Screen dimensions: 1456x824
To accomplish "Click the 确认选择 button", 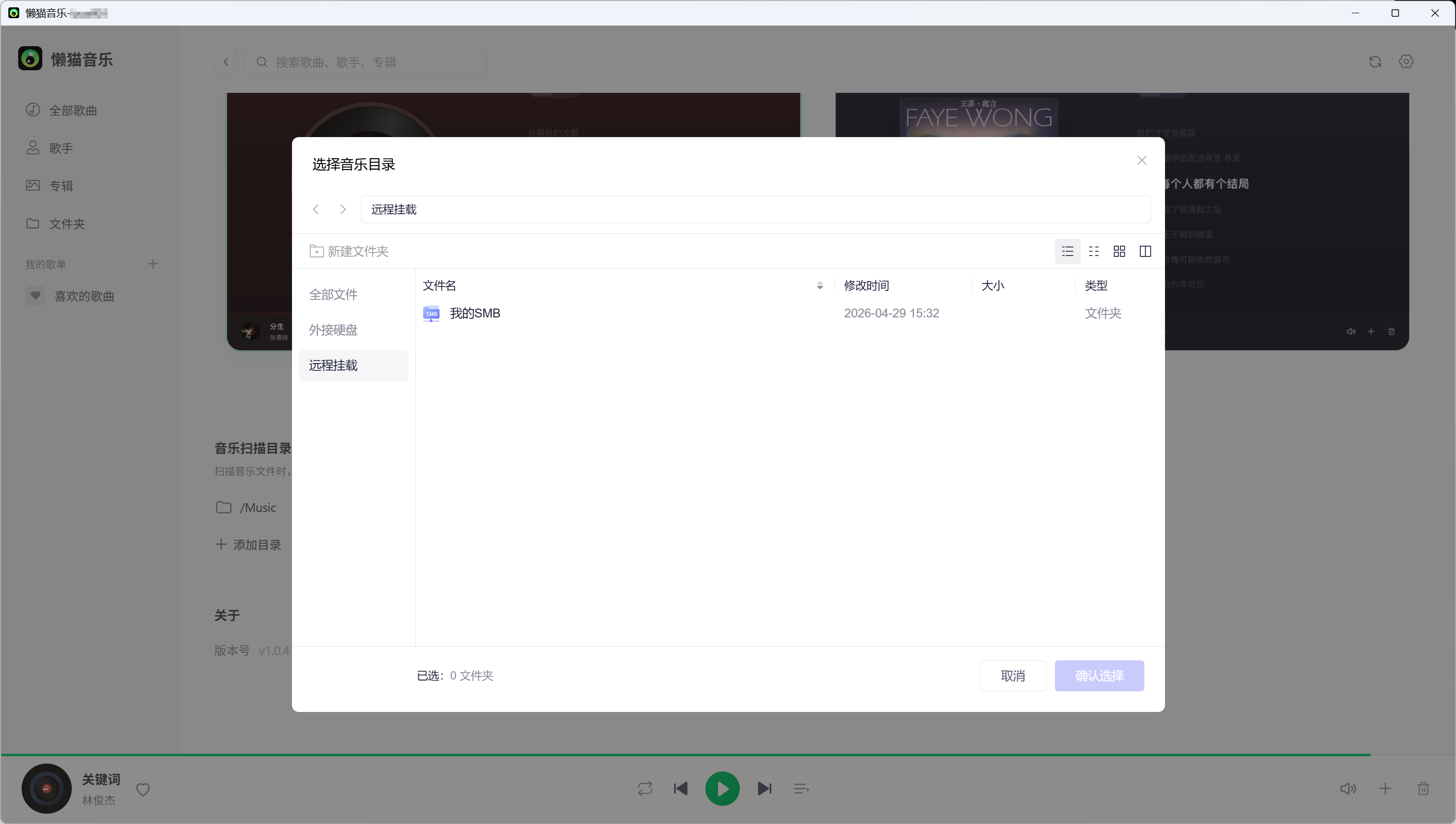I will [1099, 676].
